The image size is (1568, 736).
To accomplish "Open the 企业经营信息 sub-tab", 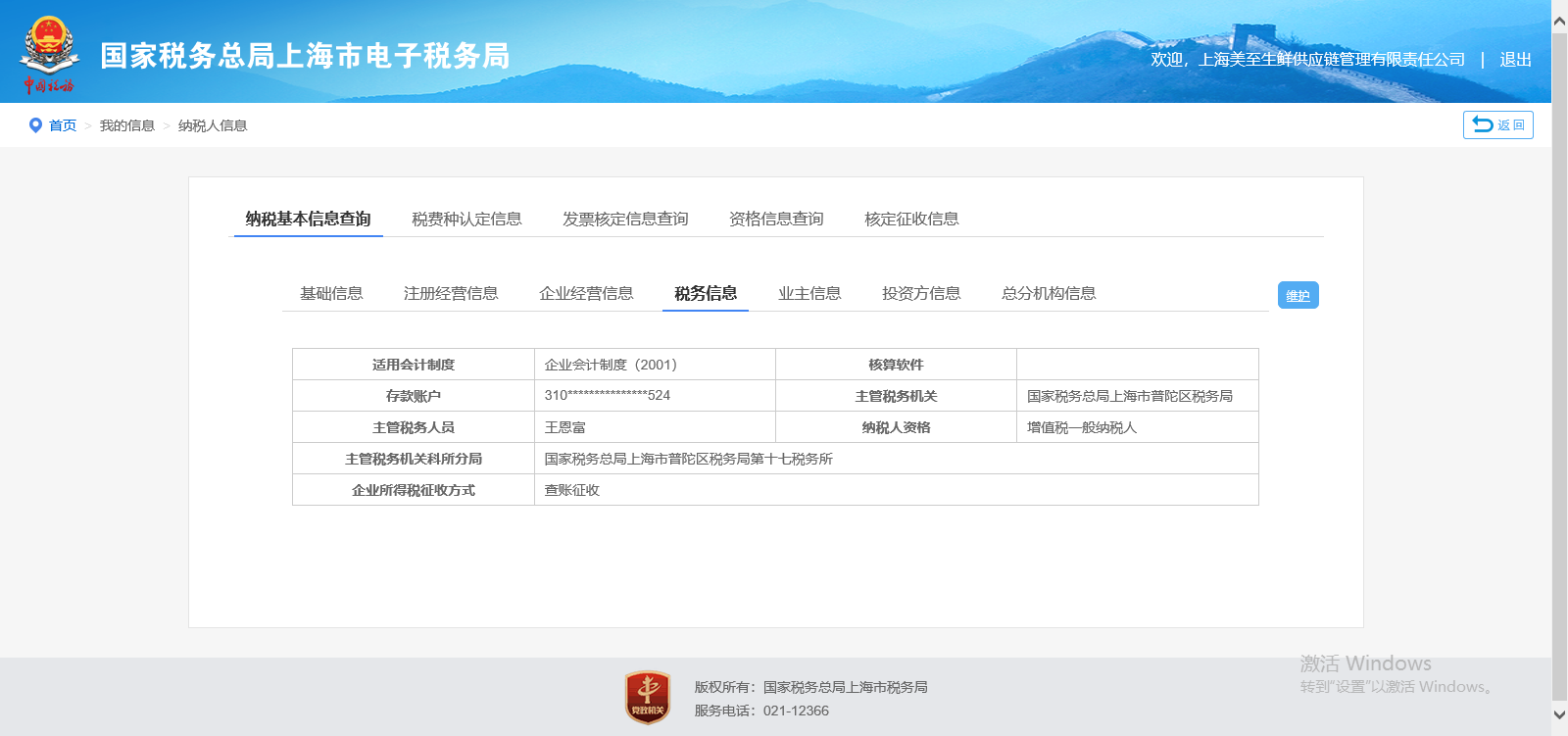I will (x=586, y=293).
